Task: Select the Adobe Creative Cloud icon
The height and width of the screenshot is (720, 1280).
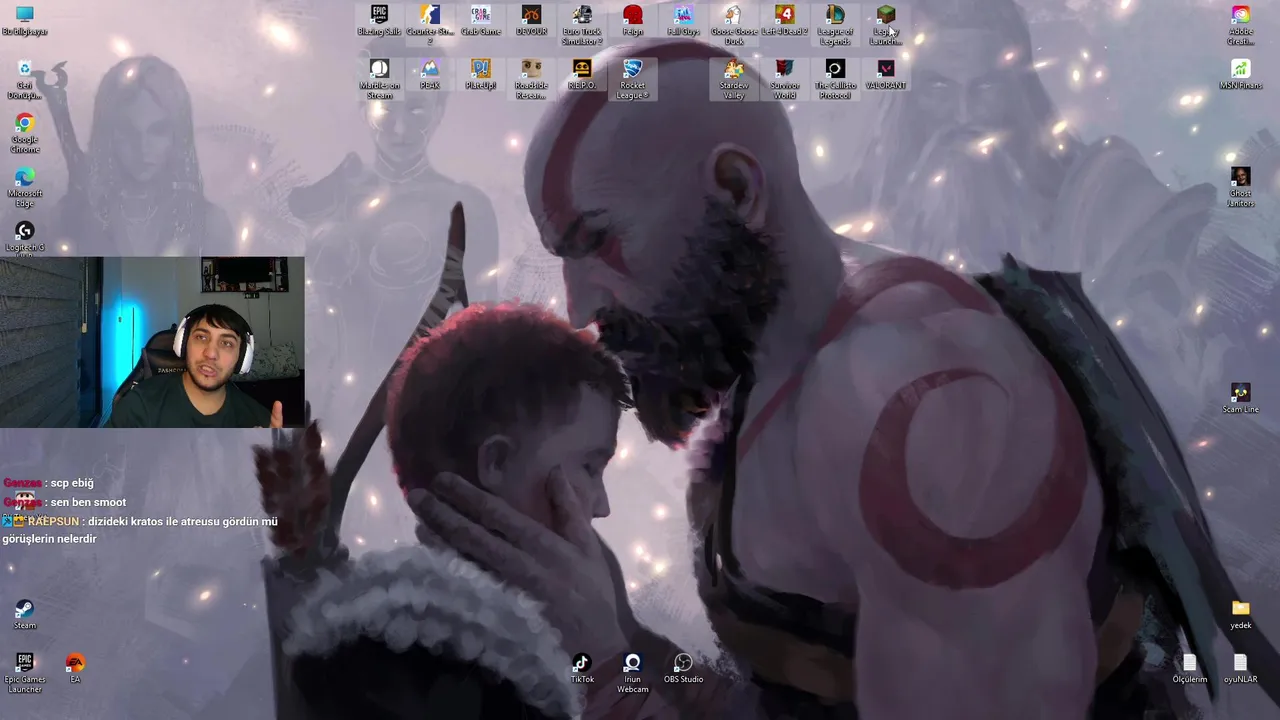Action: (1240, 25)
